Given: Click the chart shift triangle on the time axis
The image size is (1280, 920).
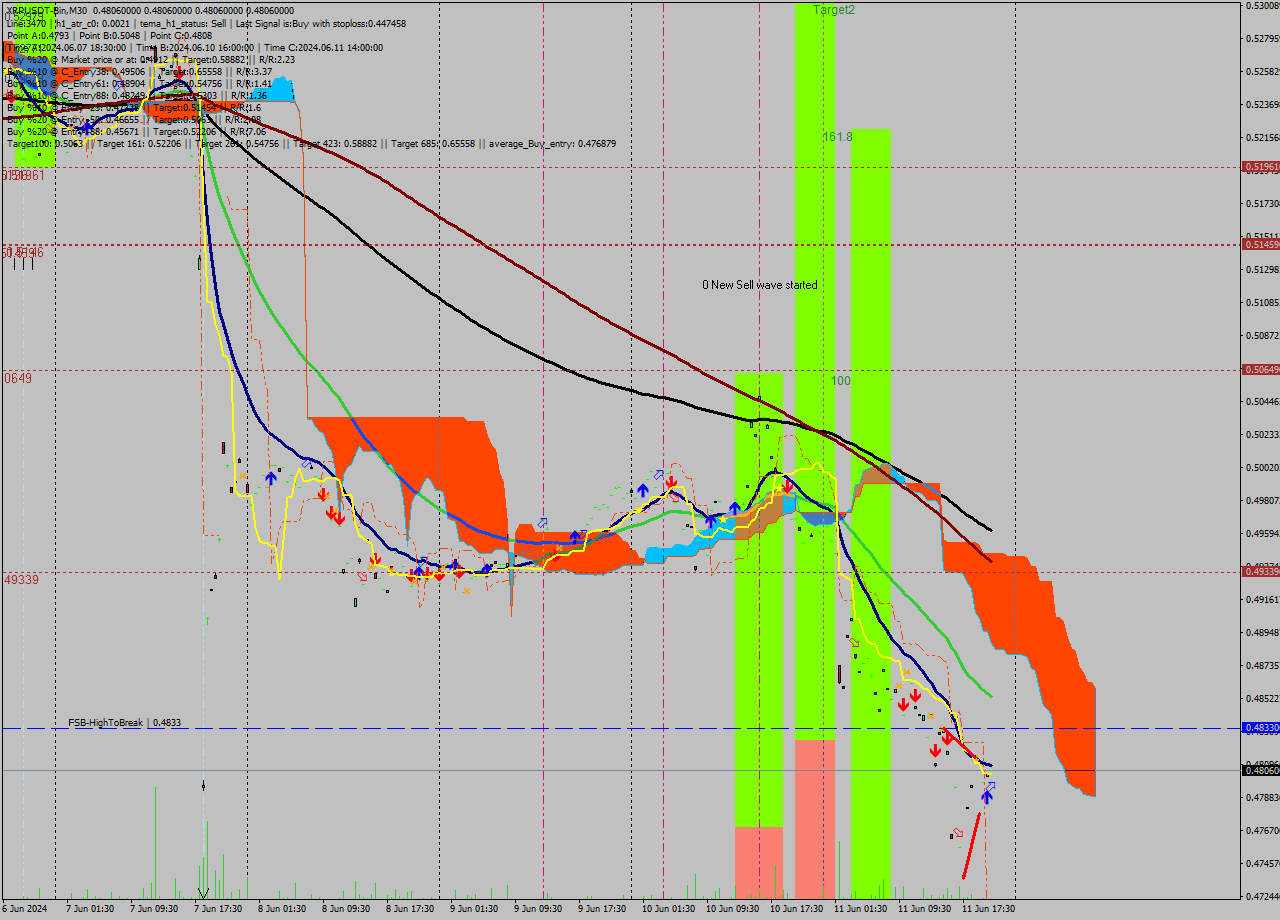Looking at the screenshot, I should [x=204, y=893].
